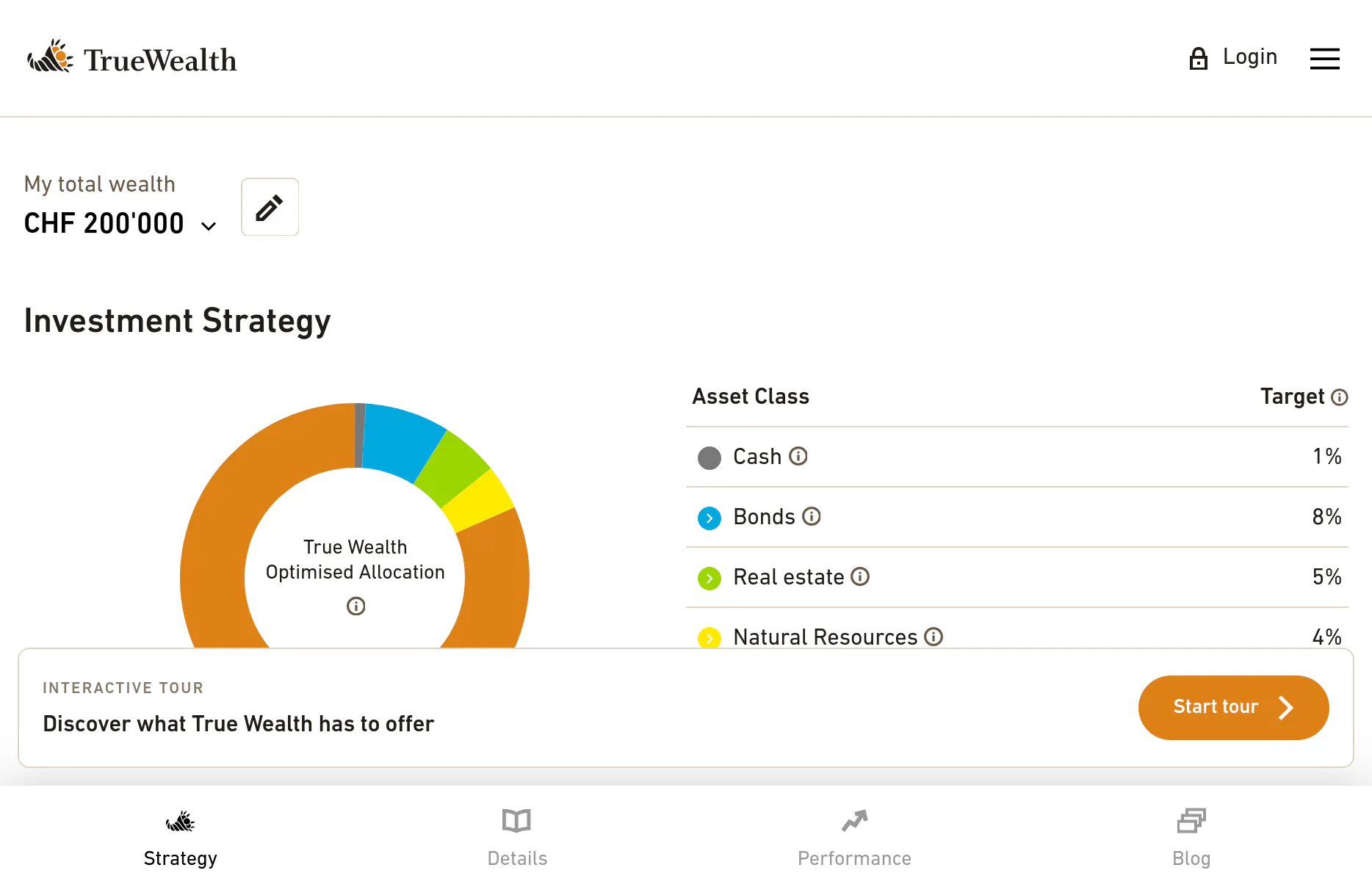Click the Start tour button

coord(1233,707)
